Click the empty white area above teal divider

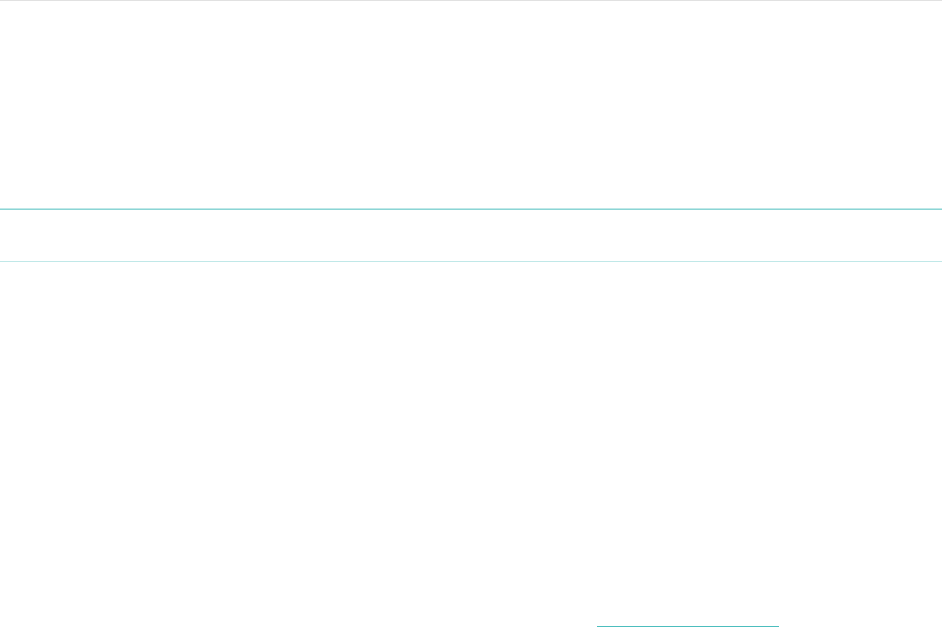471,104
